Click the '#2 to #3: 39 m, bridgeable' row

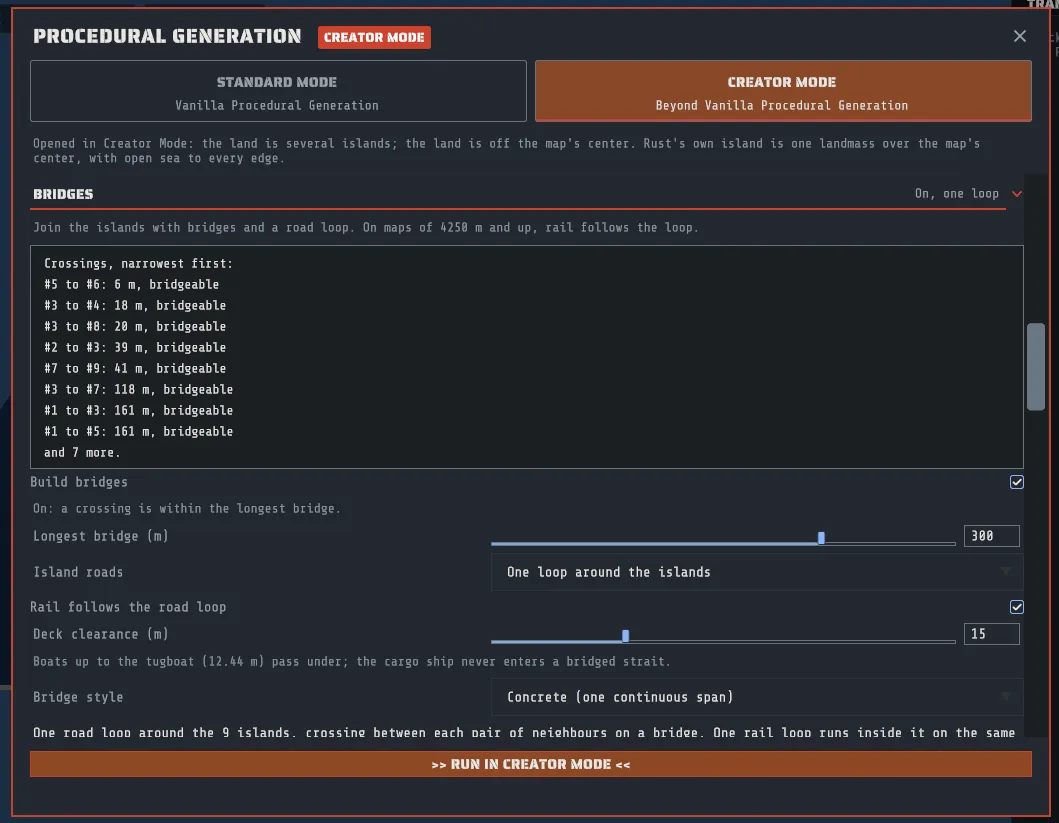point(135,348)
